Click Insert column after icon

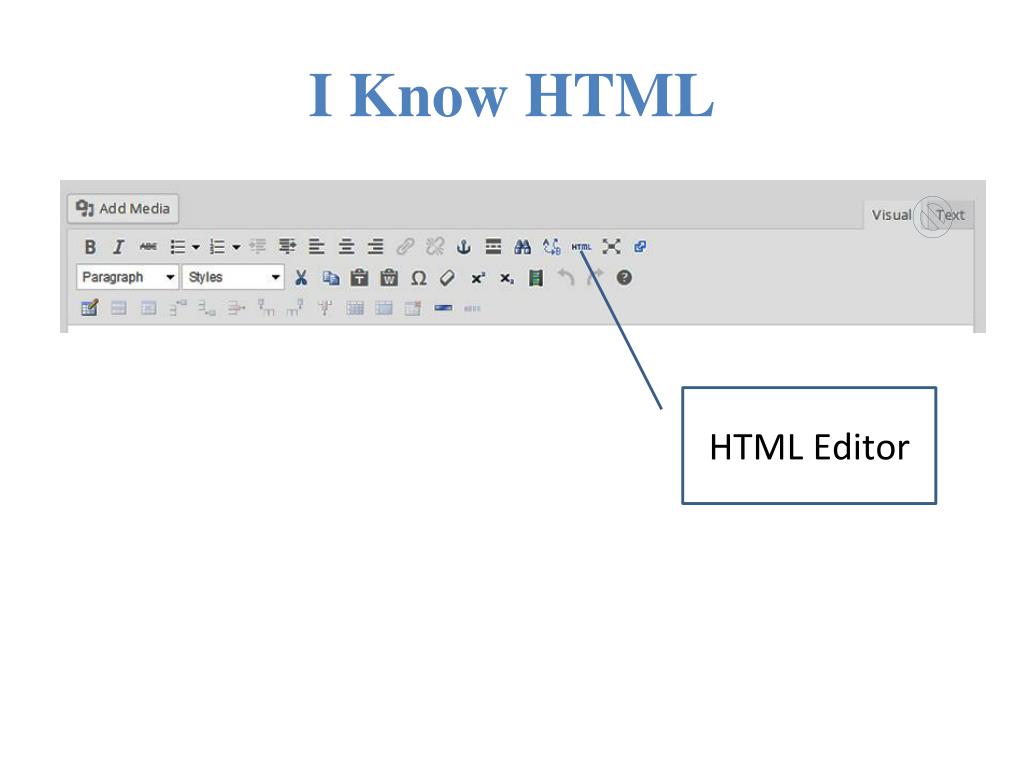(295, 308)
